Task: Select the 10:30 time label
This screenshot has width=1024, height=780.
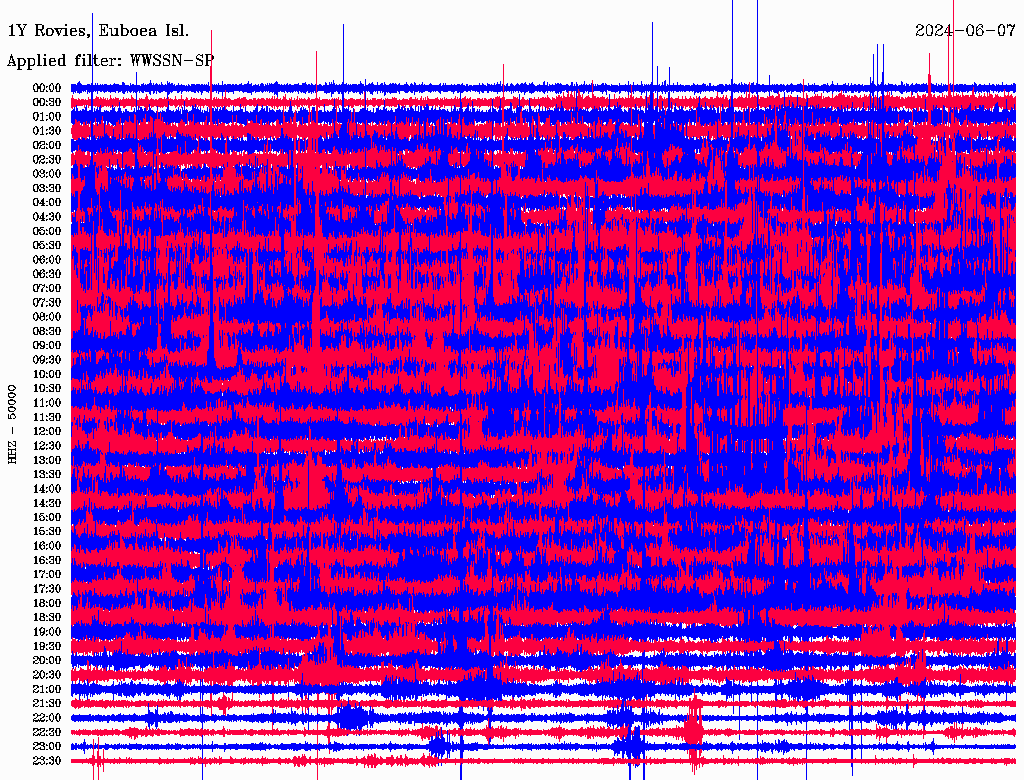Action: (47, 389)
